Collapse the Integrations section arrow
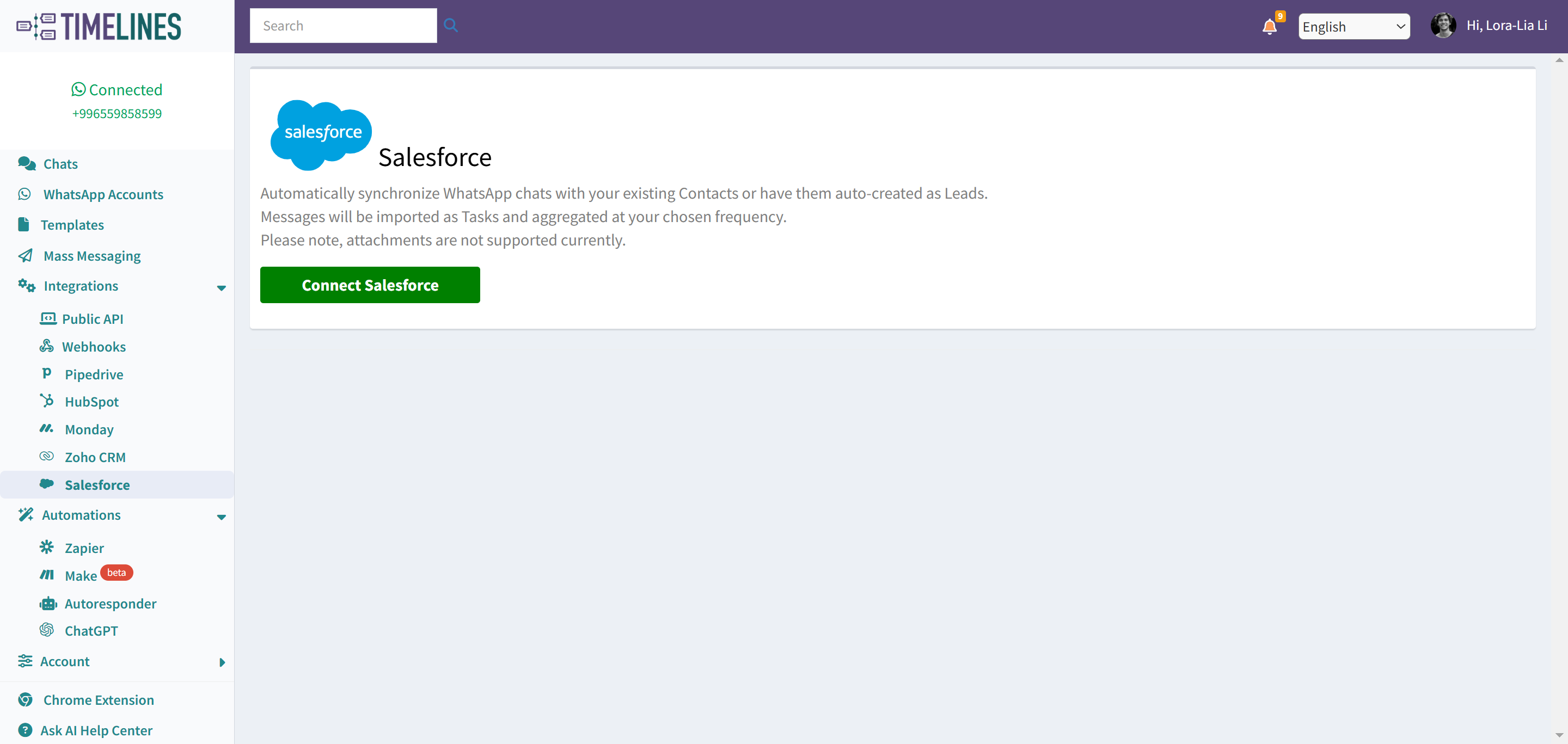The height and width of the screenshot is (744, 1568). pos(222,288)
